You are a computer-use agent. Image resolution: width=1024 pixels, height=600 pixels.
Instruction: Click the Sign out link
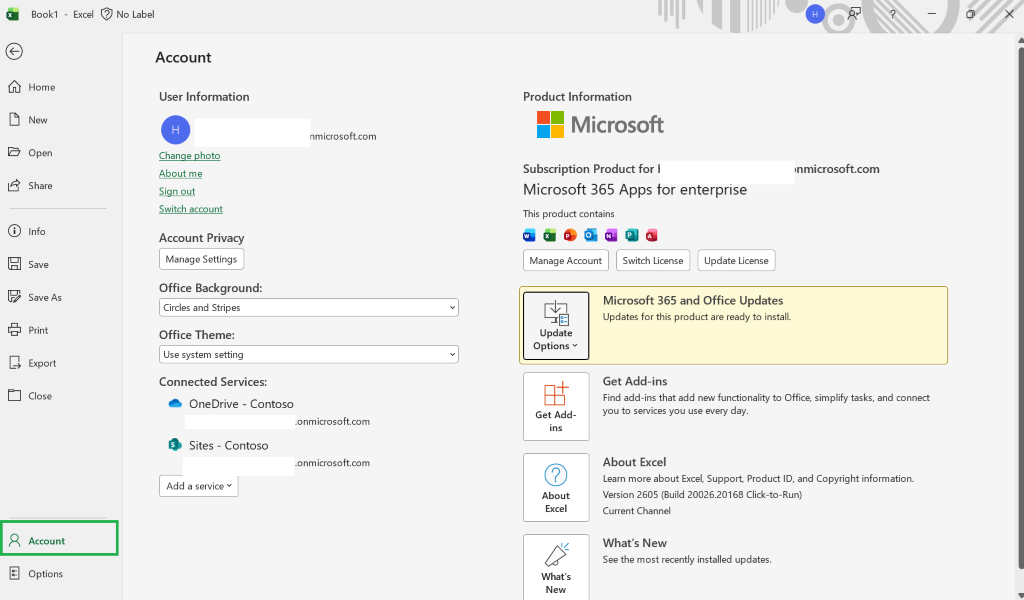click(x=177, y=191)
